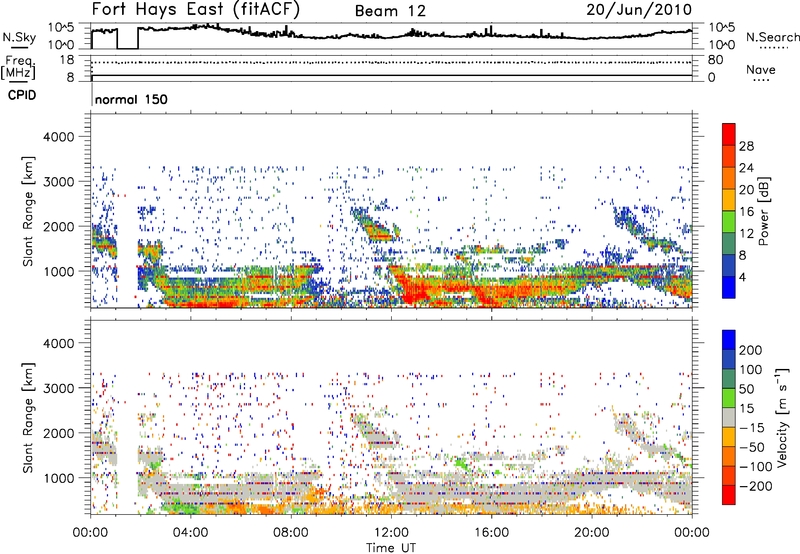Click the '08:00' time tick label
This screenshot has width=800, height=554.
pyautogui.click(x=291, y=533)
